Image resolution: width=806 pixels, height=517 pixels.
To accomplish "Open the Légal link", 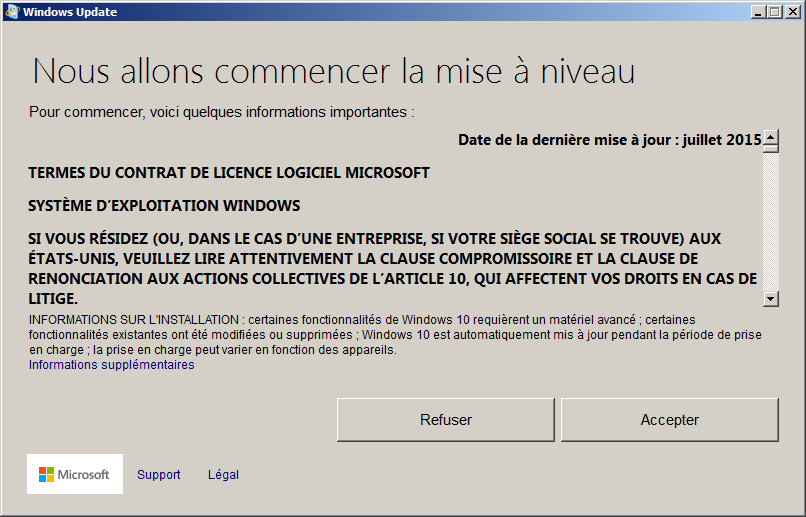I will [223, 474].
